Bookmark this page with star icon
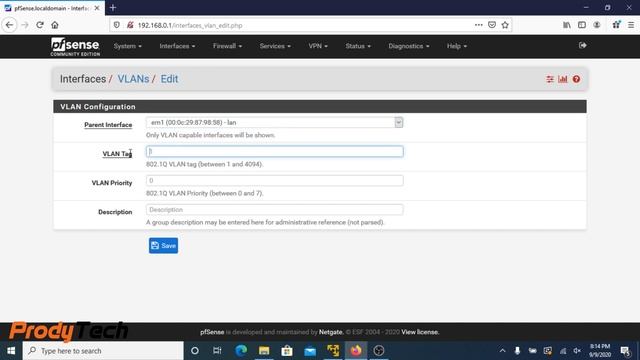This screenshot has width=640, height=360. (x=505, y=25)
